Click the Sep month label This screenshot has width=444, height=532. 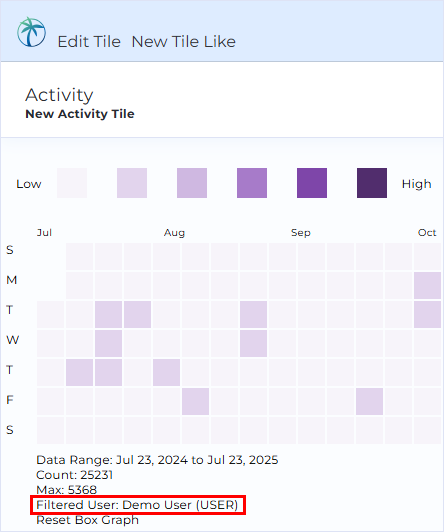pos(301,233)
